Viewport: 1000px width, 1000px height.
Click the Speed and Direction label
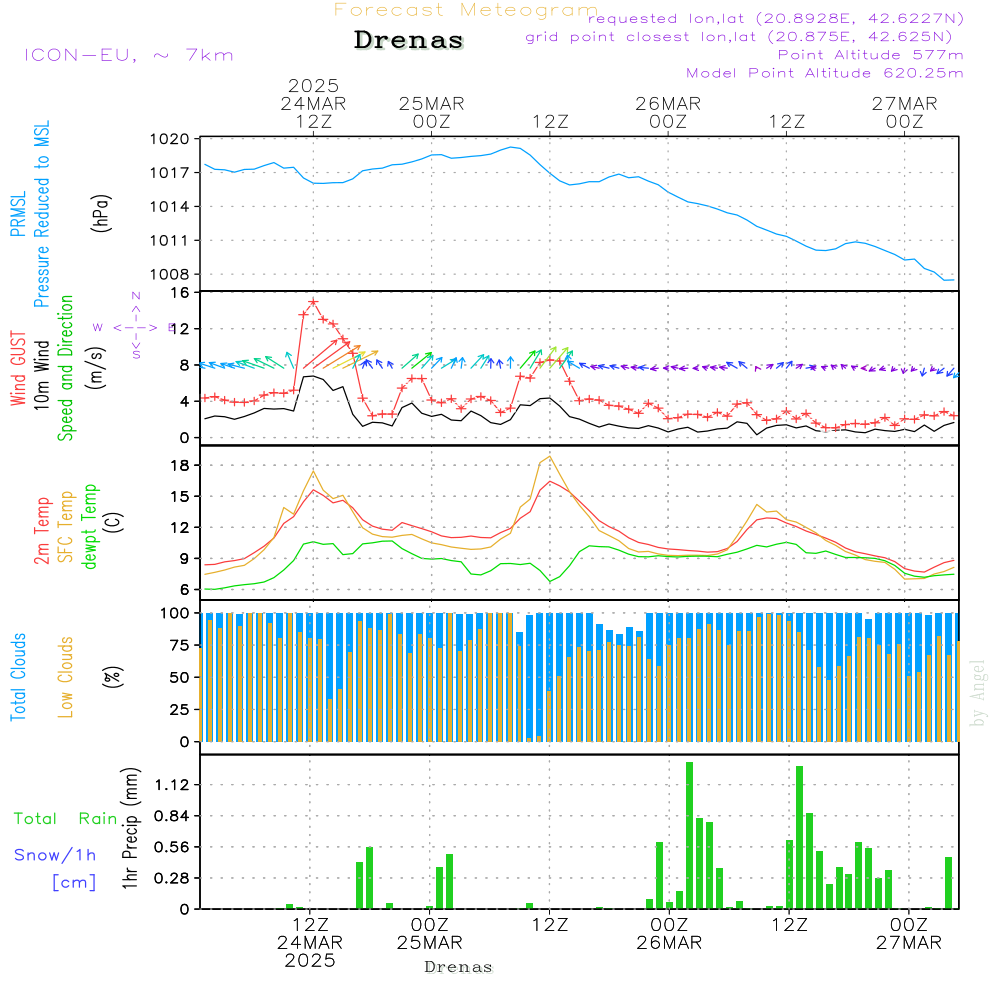[x=65, y=368]
